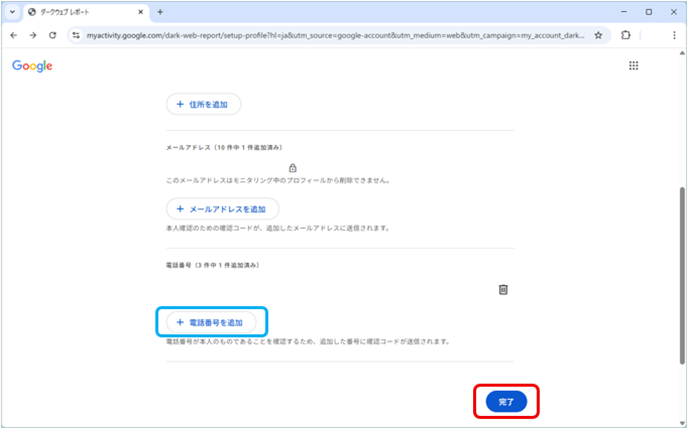Reload the page
The height and width of the screenshot is (428, 688).
point(56,34)
